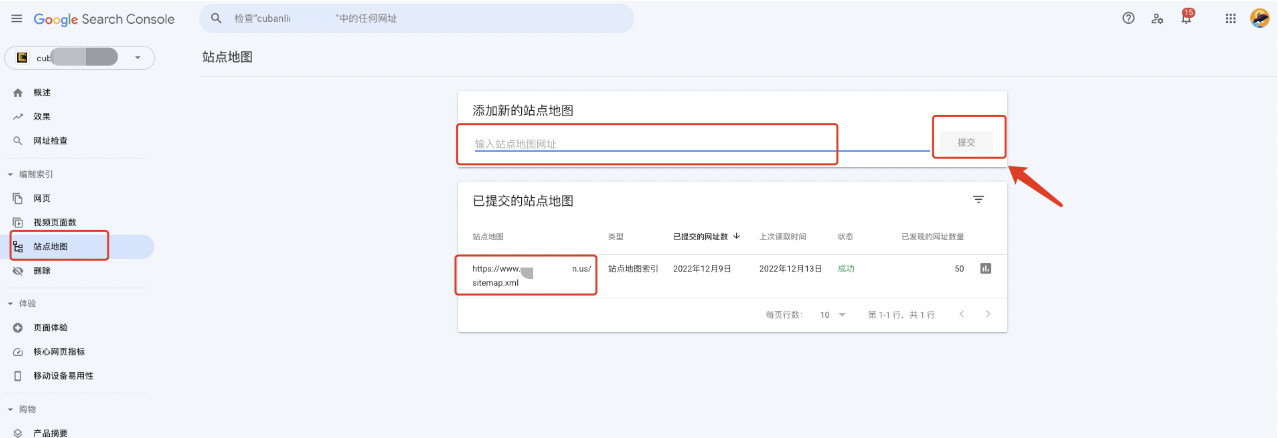Go to 概述 overview page
Viewport: 1278px width, 438px height.
[41, 93]
